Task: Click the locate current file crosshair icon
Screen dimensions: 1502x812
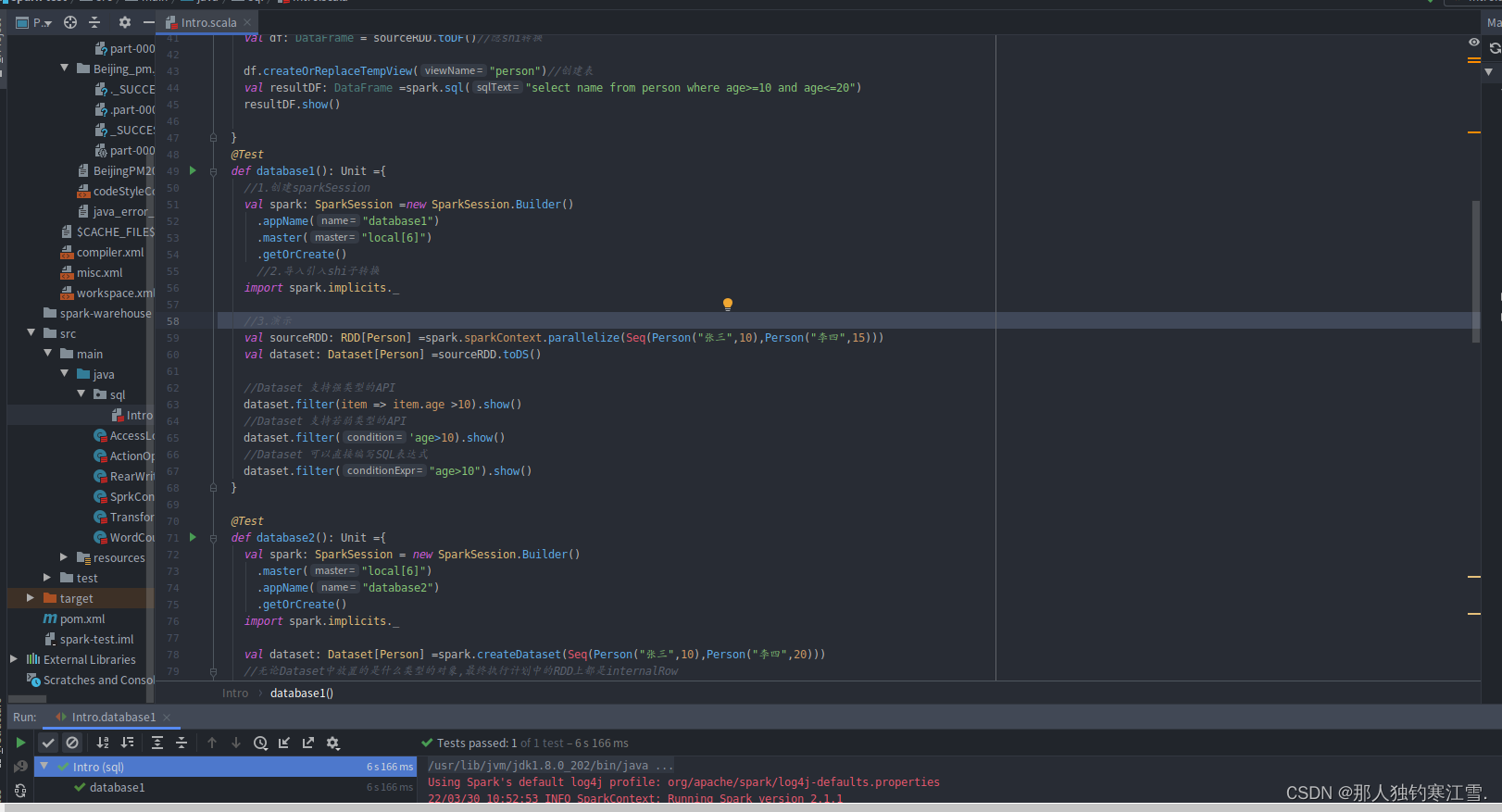Action: 70,22
